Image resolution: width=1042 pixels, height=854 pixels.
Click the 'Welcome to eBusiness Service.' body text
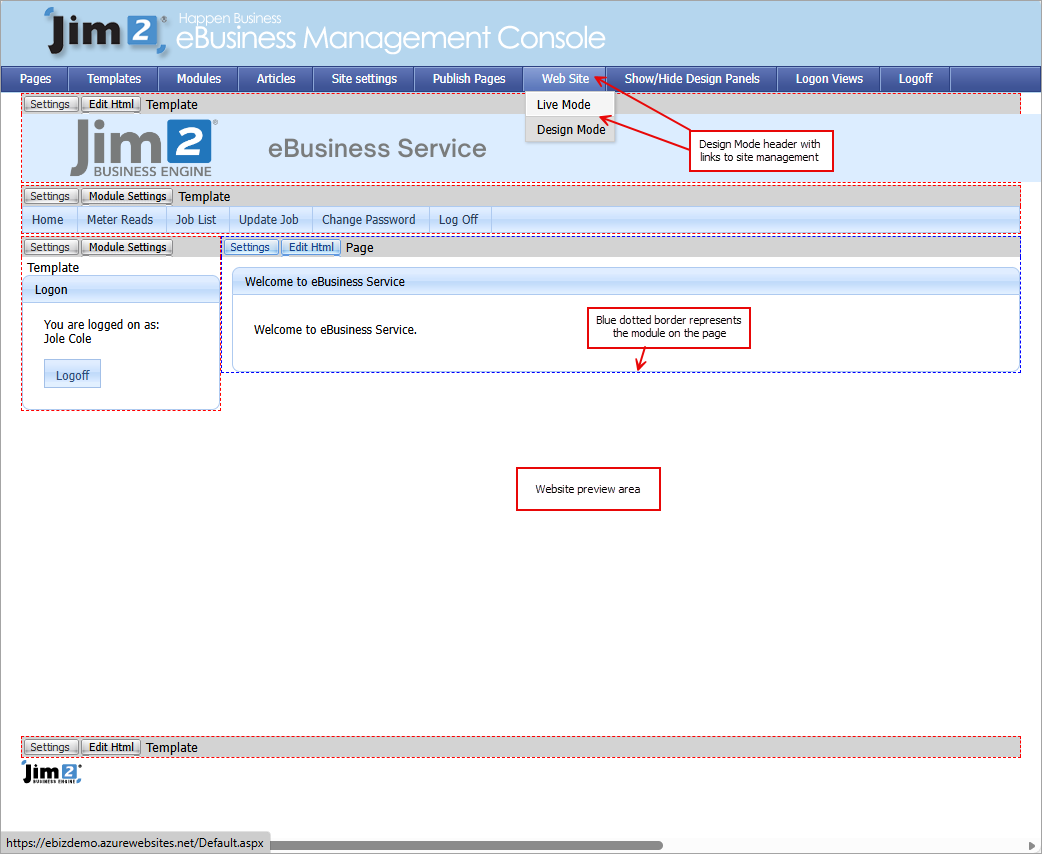(x=335, y=330)
